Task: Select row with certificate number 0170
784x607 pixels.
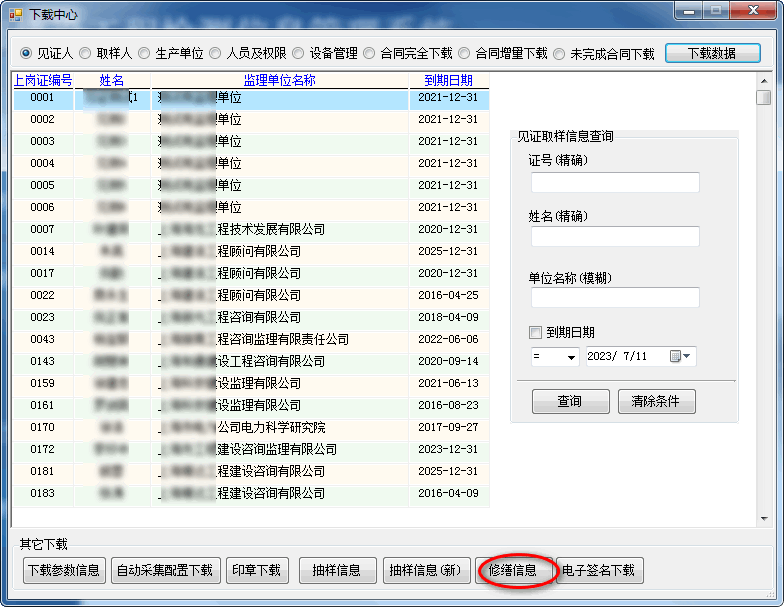Action: click(x=251, y=428)
